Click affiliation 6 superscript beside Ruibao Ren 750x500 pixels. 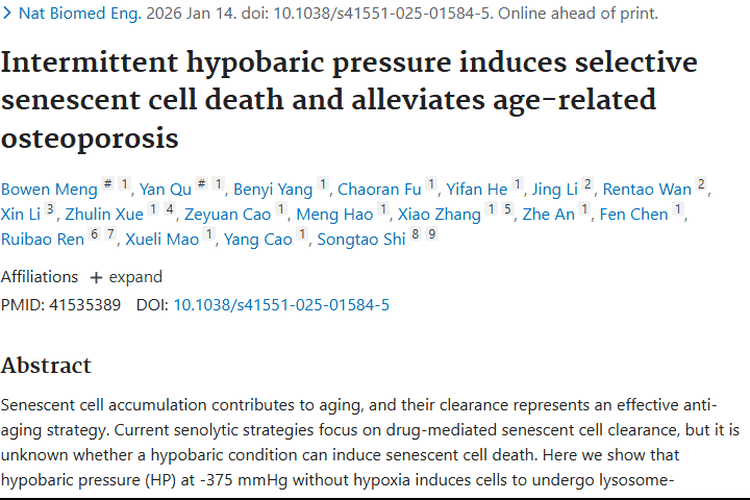[94, 235]
